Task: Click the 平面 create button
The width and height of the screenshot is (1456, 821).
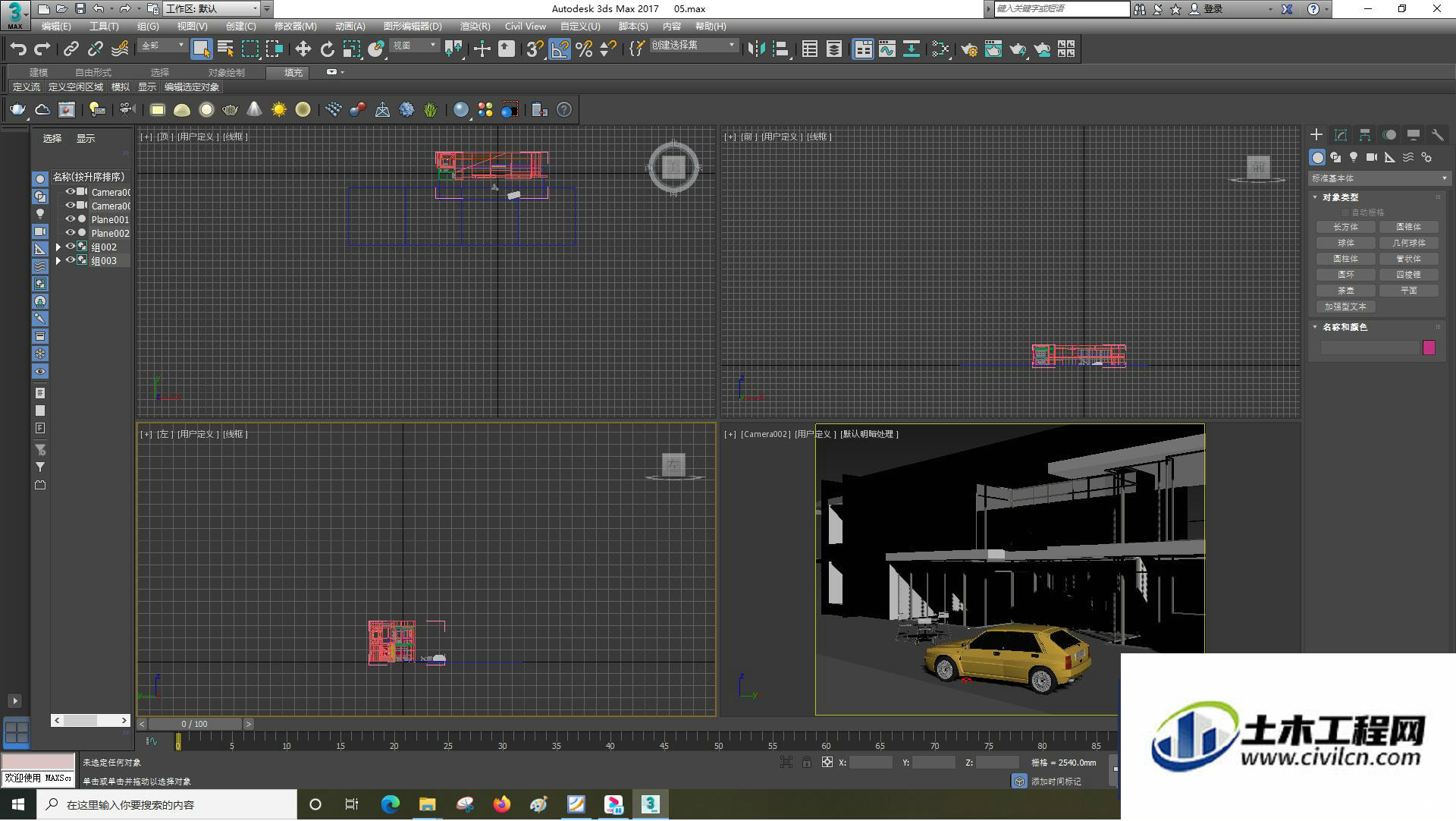Action: tap(1408, 291)
